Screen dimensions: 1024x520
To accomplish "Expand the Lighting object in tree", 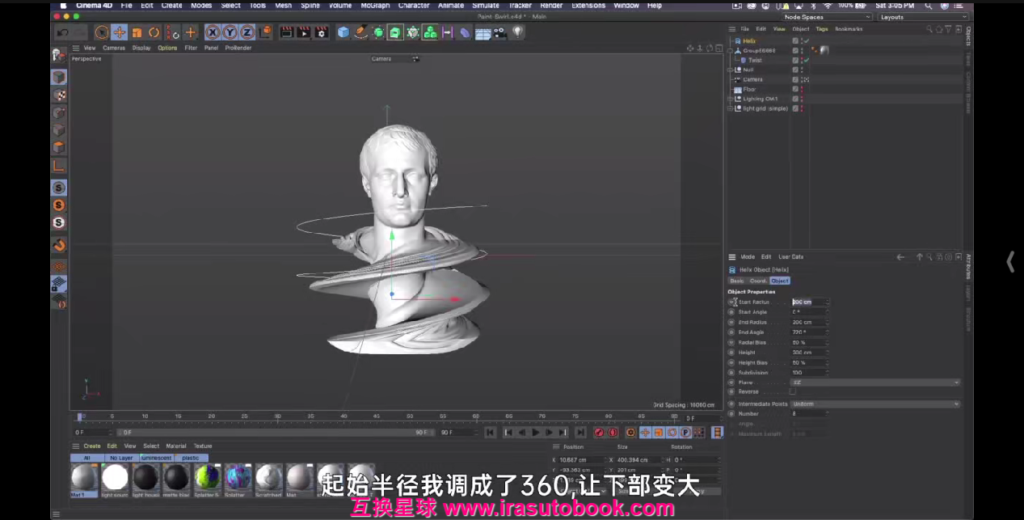I will 730,99.
